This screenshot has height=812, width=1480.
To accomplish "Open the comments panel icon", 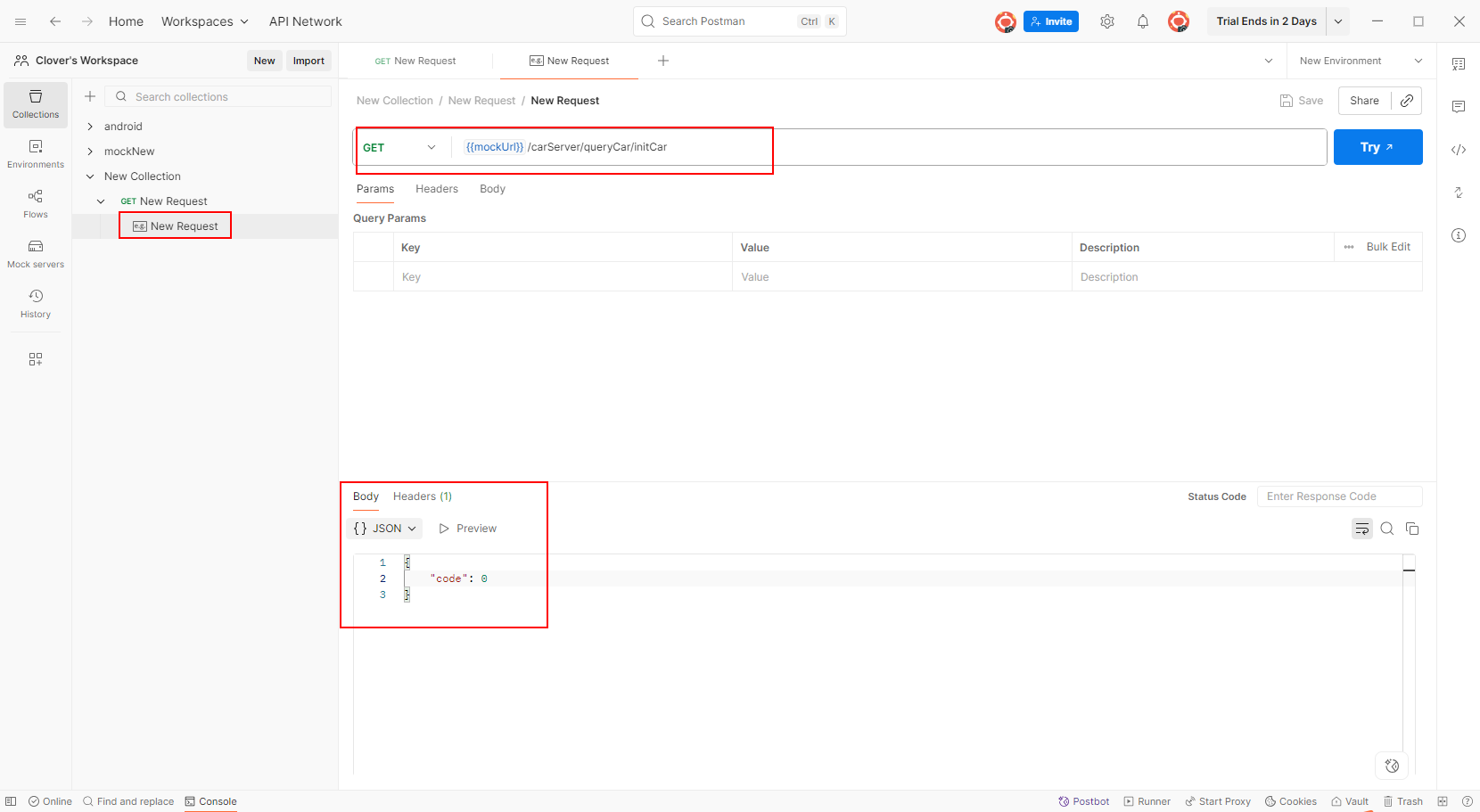I will click(x=1459, y=107).
